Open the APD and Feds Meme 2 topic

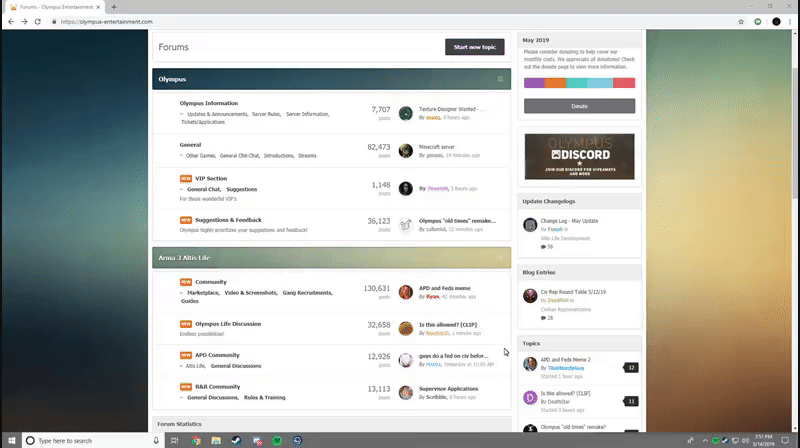tap(565, 360)
